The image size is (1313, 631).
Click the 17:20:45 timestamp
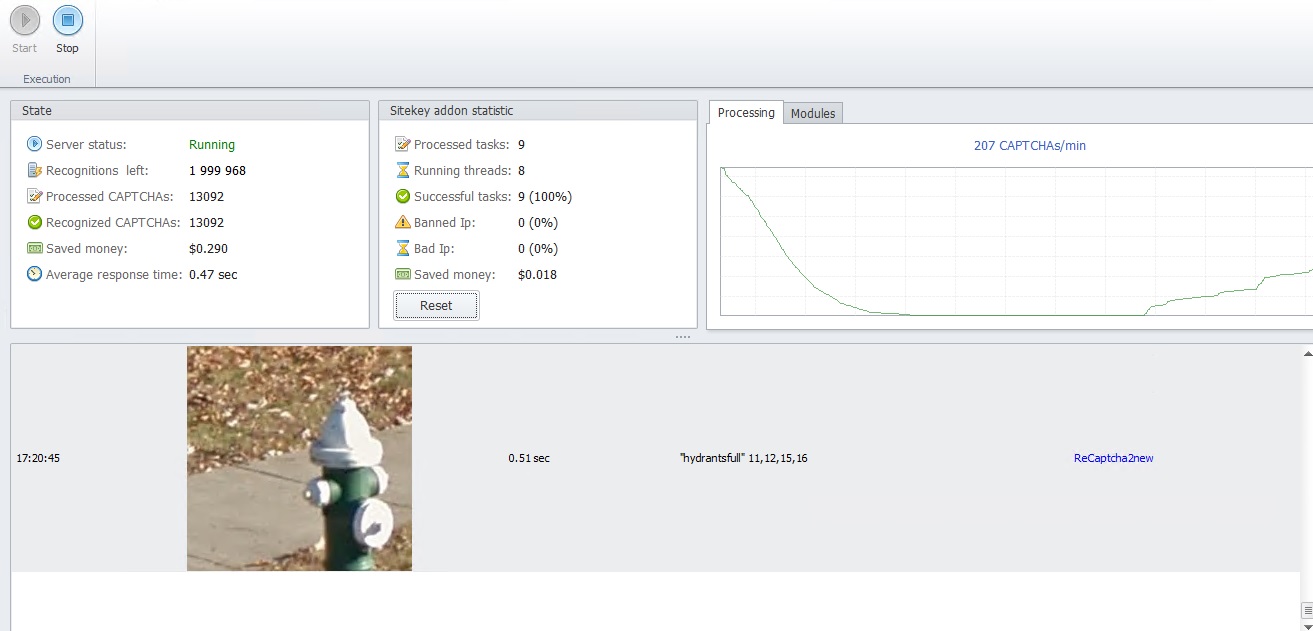click(38, 458)
